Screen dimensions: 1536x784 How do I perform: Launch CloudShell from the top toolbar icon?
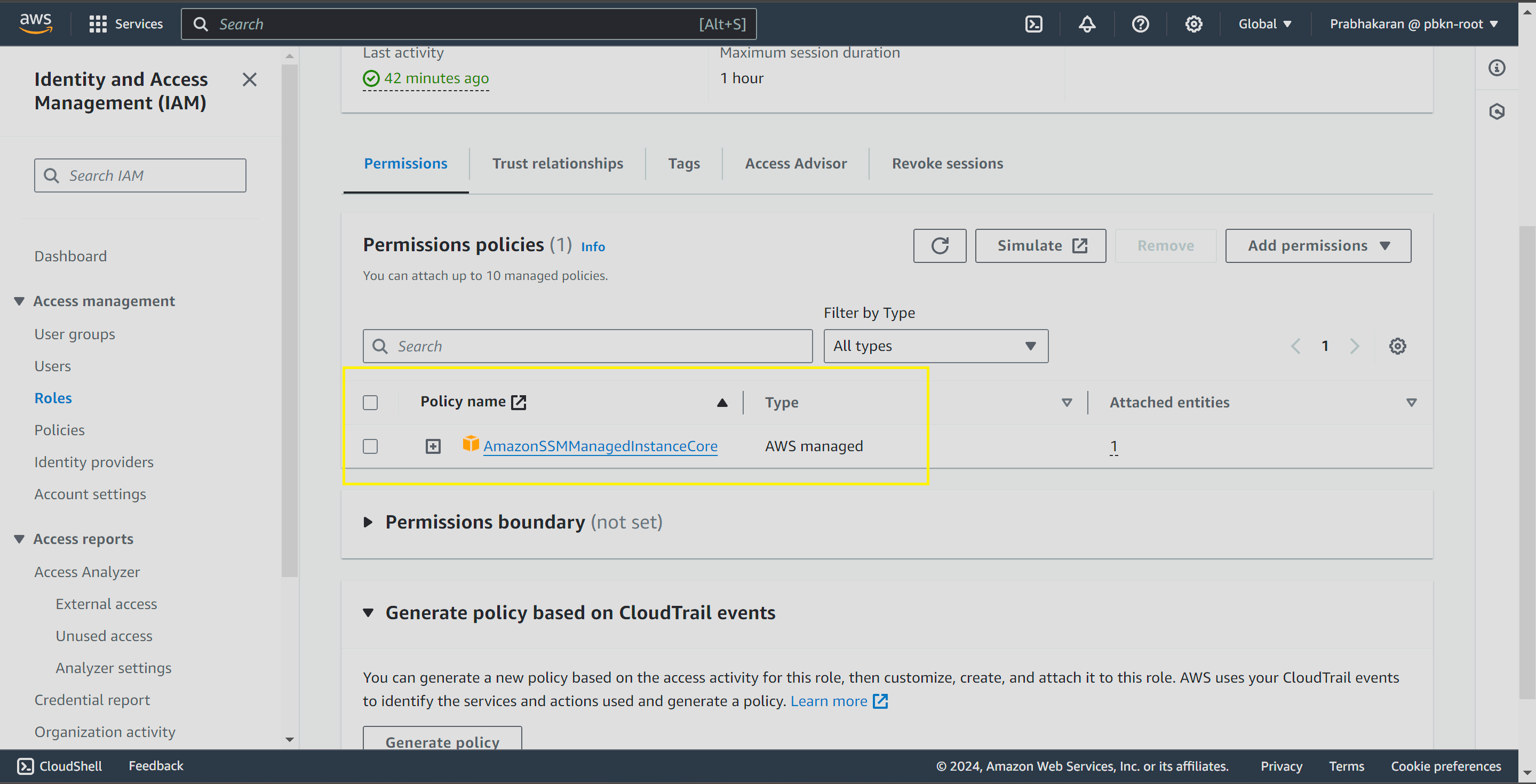pos(1033,24)
